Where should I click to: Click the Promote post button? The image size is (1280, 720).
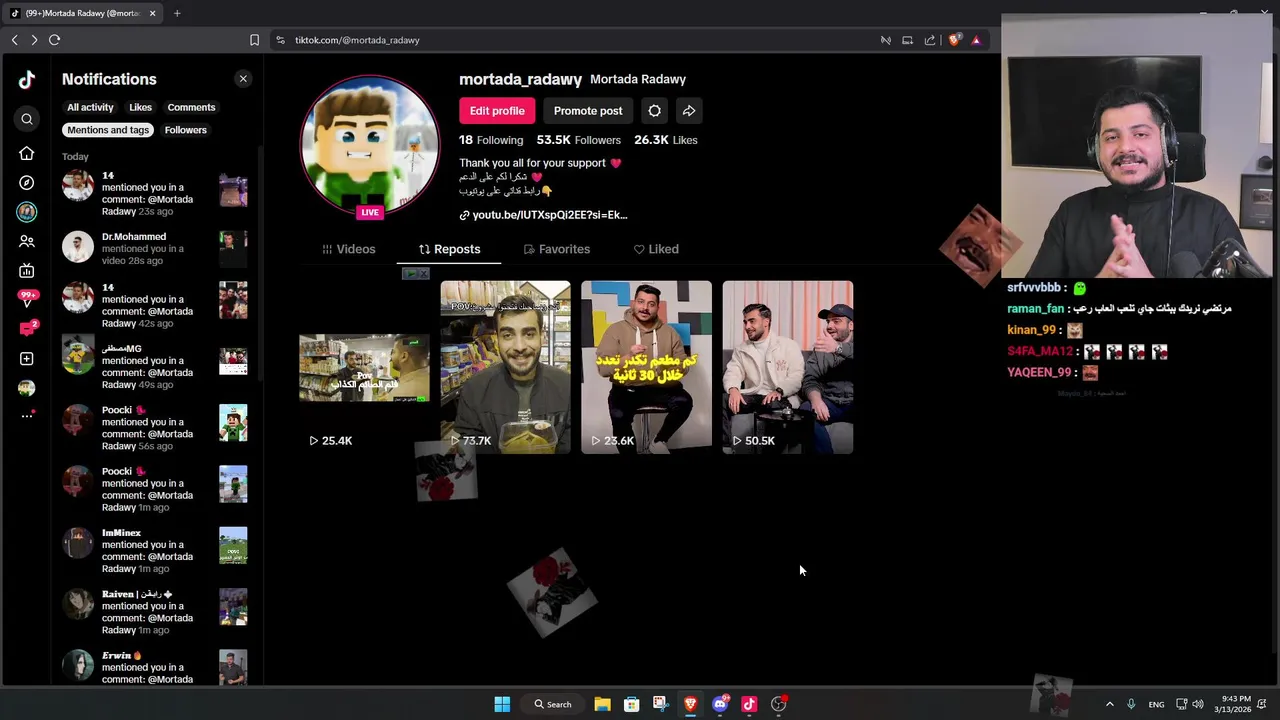coord(588,111)
